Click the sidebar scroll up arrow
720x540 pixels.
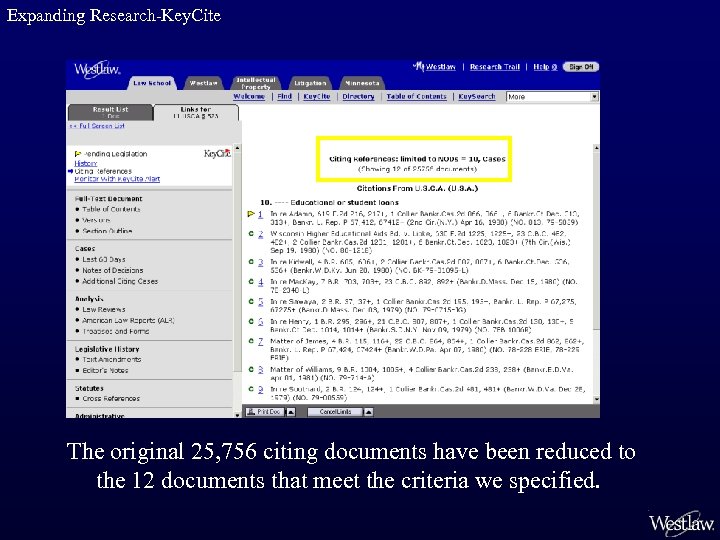[237, 148]
